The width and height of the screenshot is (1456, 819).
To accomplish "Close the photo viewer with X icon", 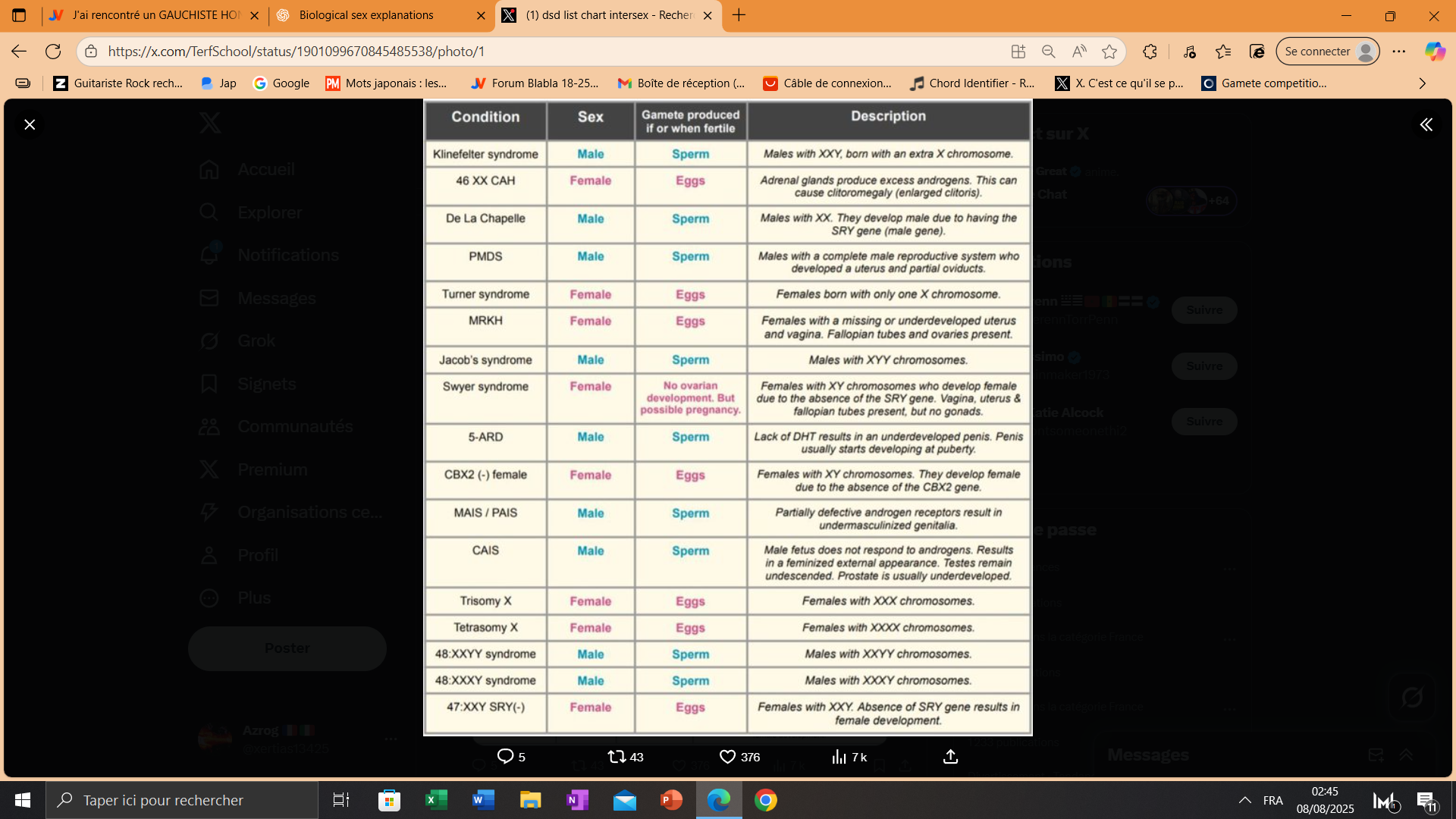I will pos(30,124).
